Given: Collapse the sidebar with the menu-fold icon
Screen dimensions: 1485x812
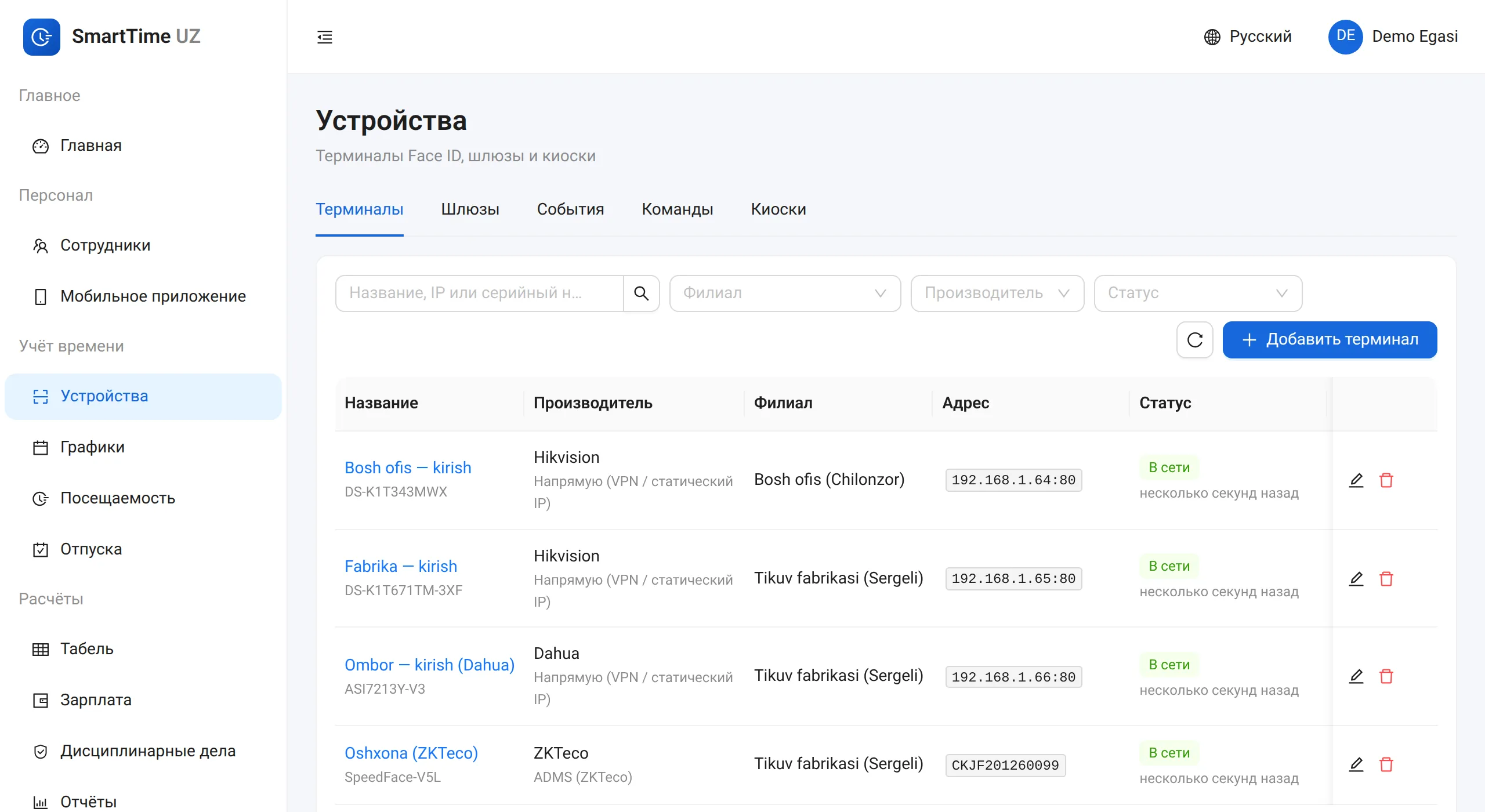Looking at the screenshot, I should tap(325, 37).
